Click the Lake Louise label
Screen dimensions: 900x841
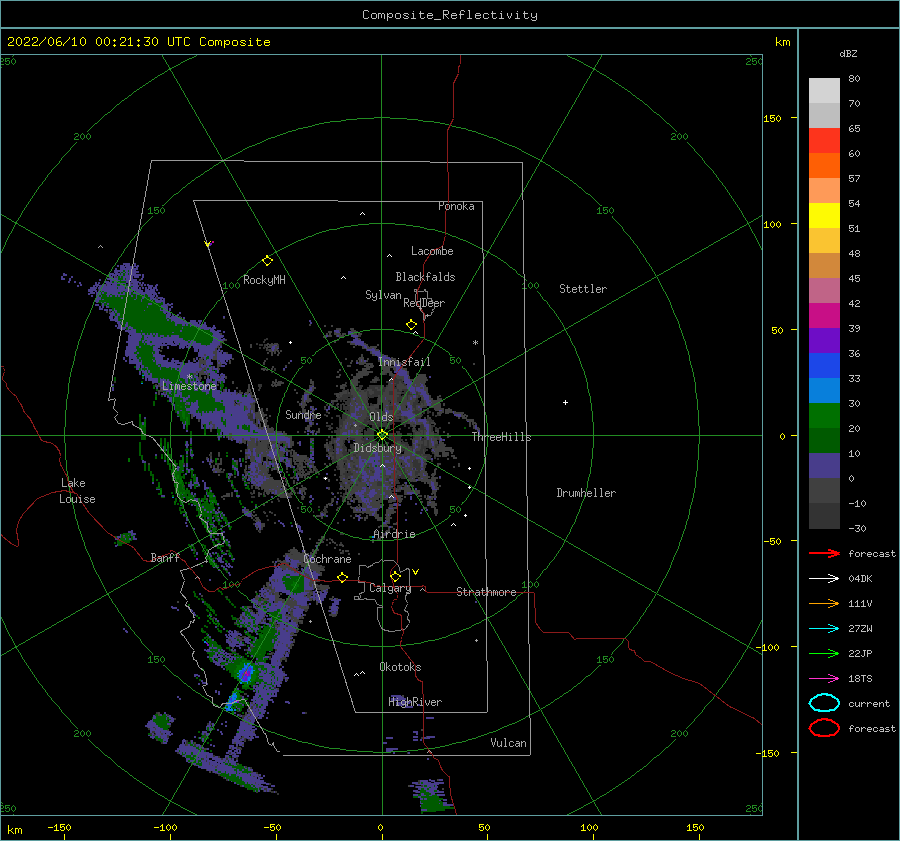click(x=77, y=491)
